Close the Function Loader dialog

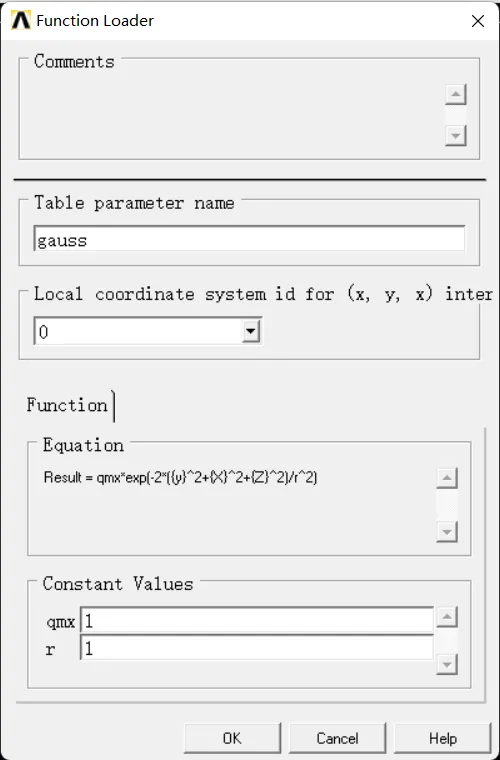[x=478, y=21]
